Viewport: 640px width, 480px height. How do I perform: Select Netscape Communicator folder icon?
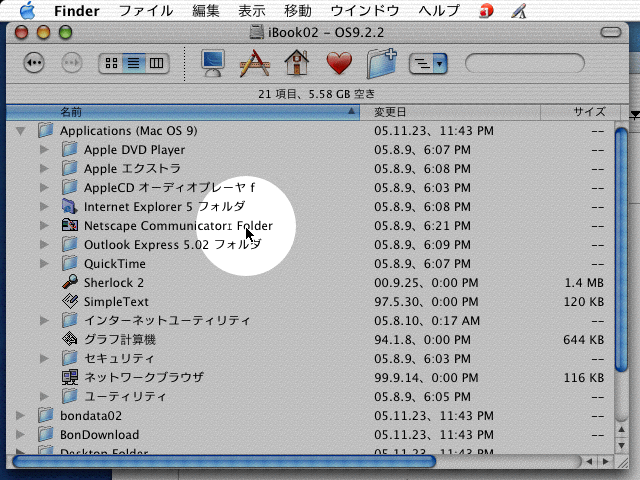tap(70, 225)
